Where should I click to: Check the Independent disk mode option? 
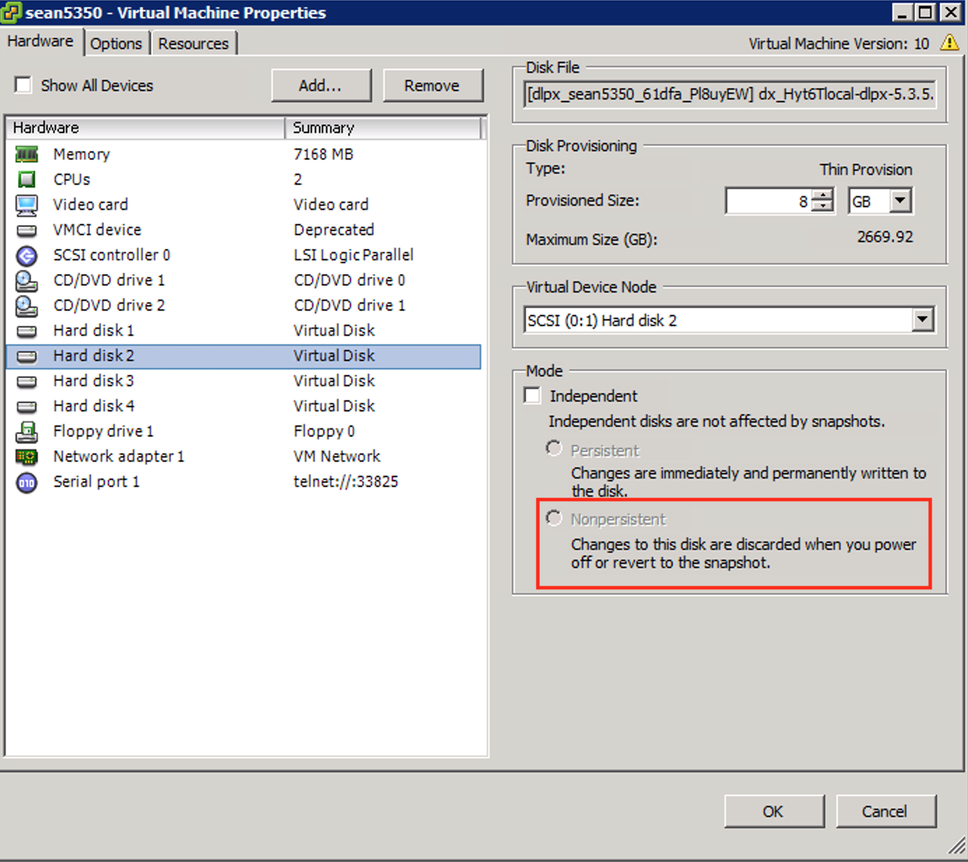click(532, 395)
